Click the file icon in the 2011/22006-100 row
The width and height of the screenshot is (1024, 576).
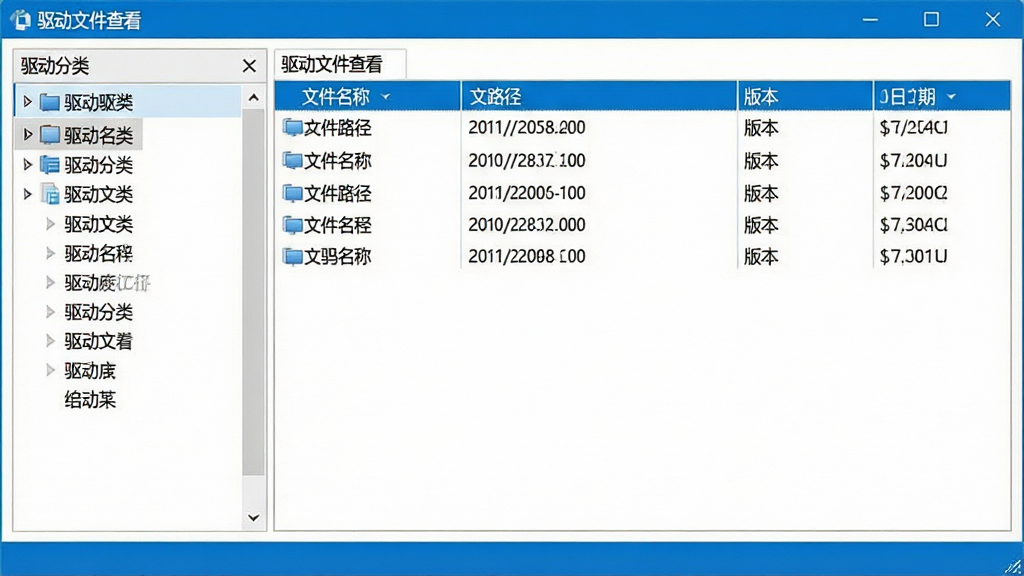point(292,193)
